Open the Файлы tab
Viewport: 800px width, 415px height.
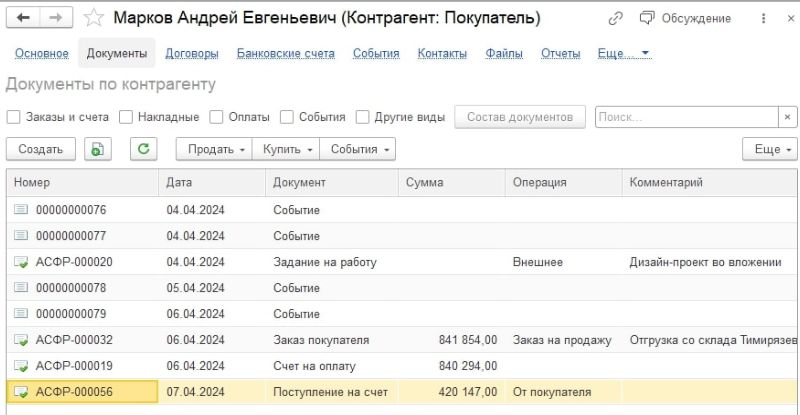pos(504,53)
